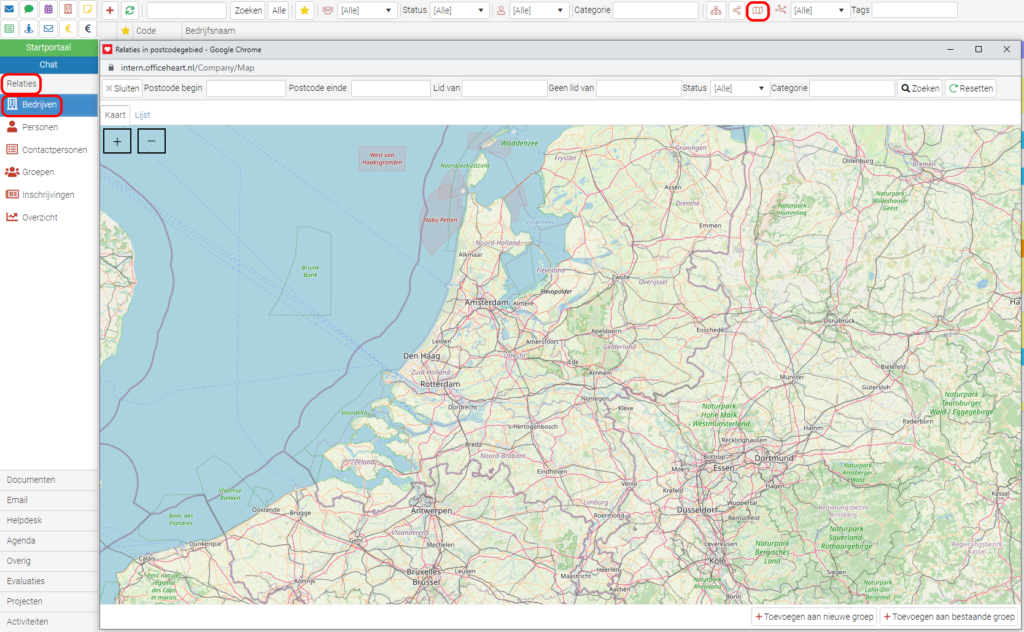Click the Sluiten button
This screenshot has height=632, width=1024.
(x=122, y=88)
